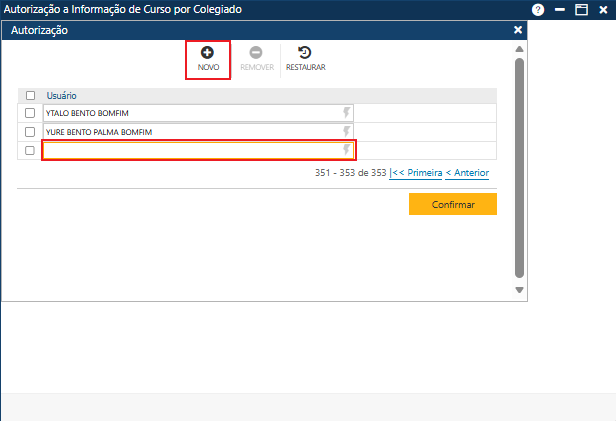Sort by the Usuário column header
The width and height of the screenshot is (616, 421).
pyautogui.click(x=62, y=96)
